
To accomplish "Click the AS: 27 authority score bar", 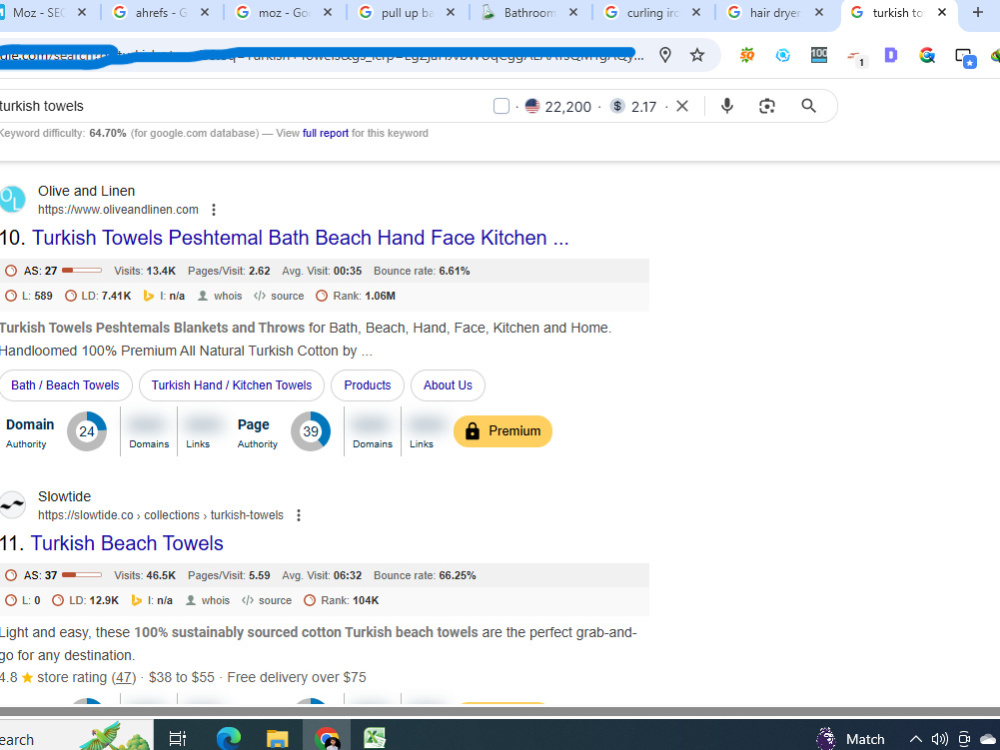I will point(82,271).
